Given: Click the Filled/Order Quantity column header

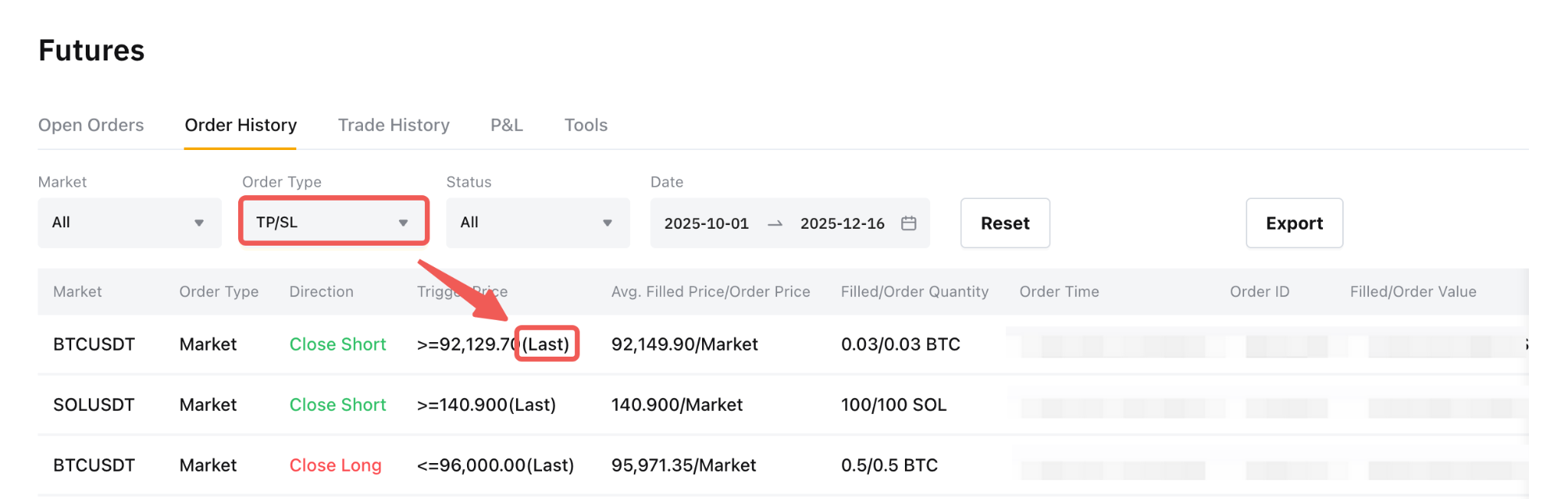Looking at the screenshot, I should pos(914,292).
